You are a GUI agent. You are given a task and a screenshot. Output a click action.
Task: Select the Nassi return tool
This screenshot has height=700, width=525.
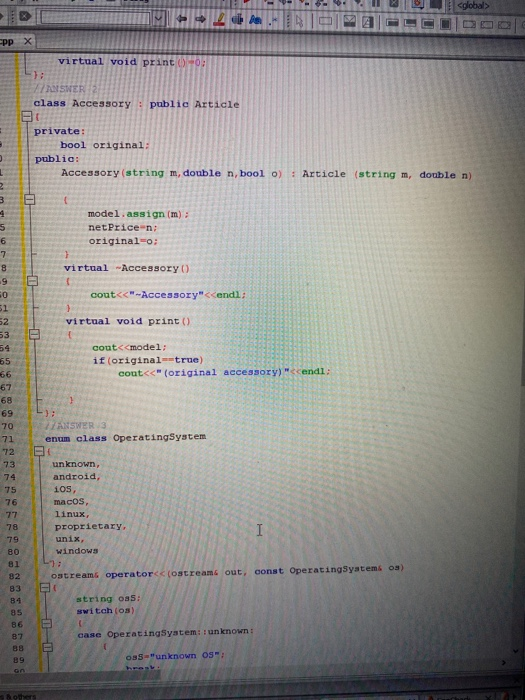(x=505, y=25)
